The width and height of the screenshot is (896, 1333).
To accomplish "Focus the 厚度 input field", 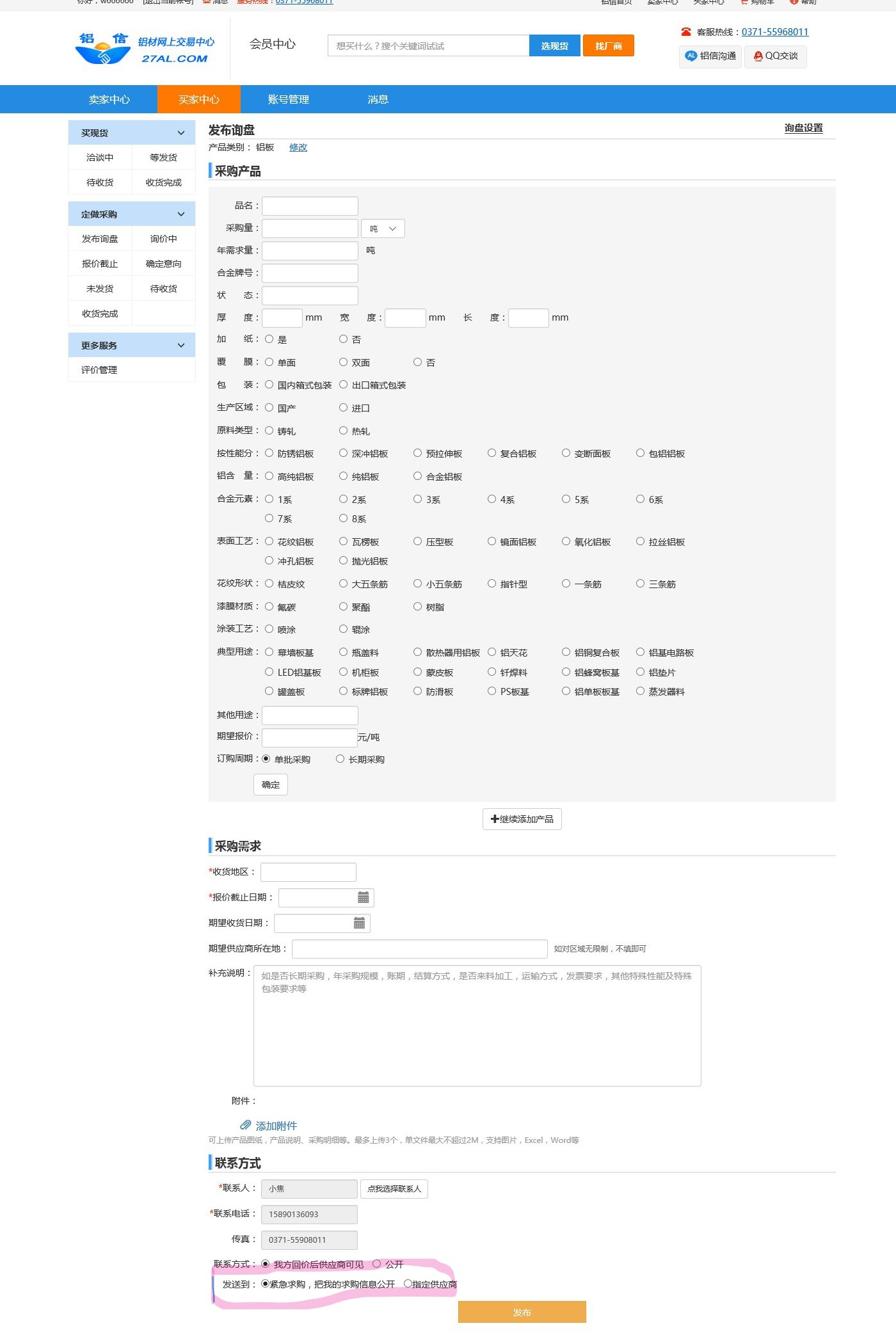I will (282, 318).
